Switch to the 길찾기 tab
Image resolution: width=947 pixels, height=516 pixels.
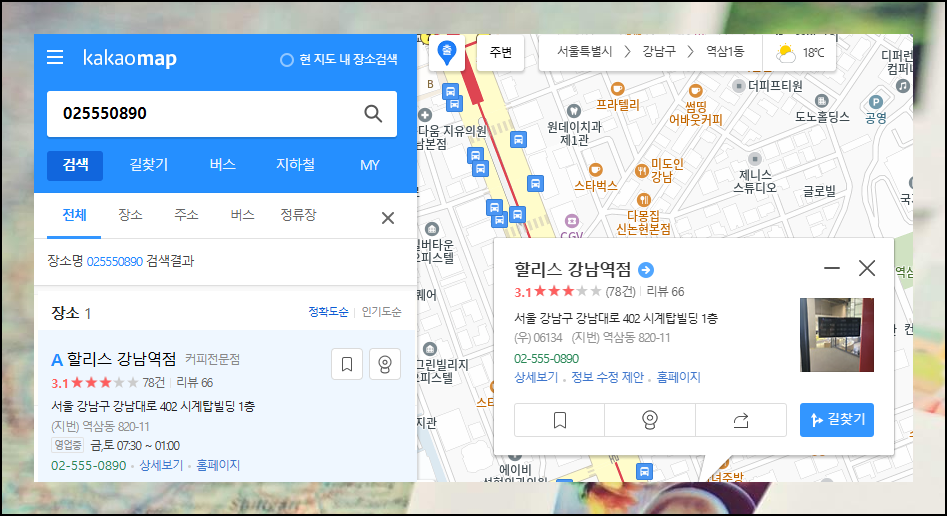point(149,165)
